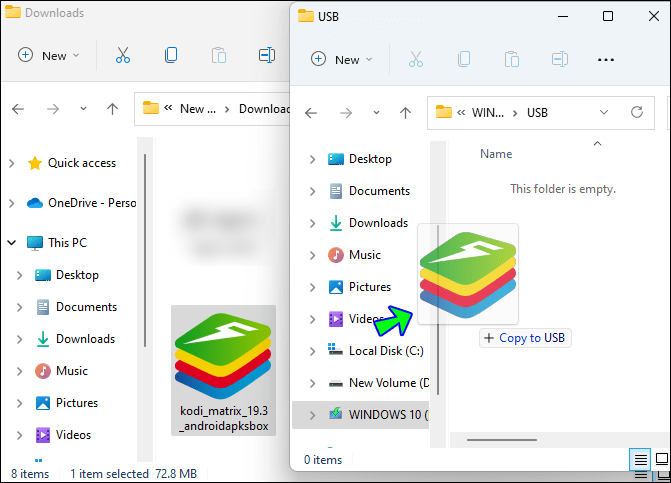Sort by Name column in USB window

click(x=496, y=154)
